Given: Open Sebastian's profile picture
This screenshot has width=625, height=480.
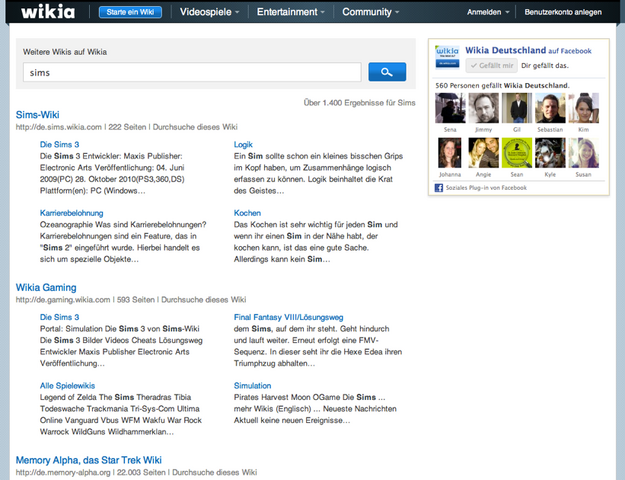Looking at the screenshot, I should pyautogui.click(x=550, y=108).
